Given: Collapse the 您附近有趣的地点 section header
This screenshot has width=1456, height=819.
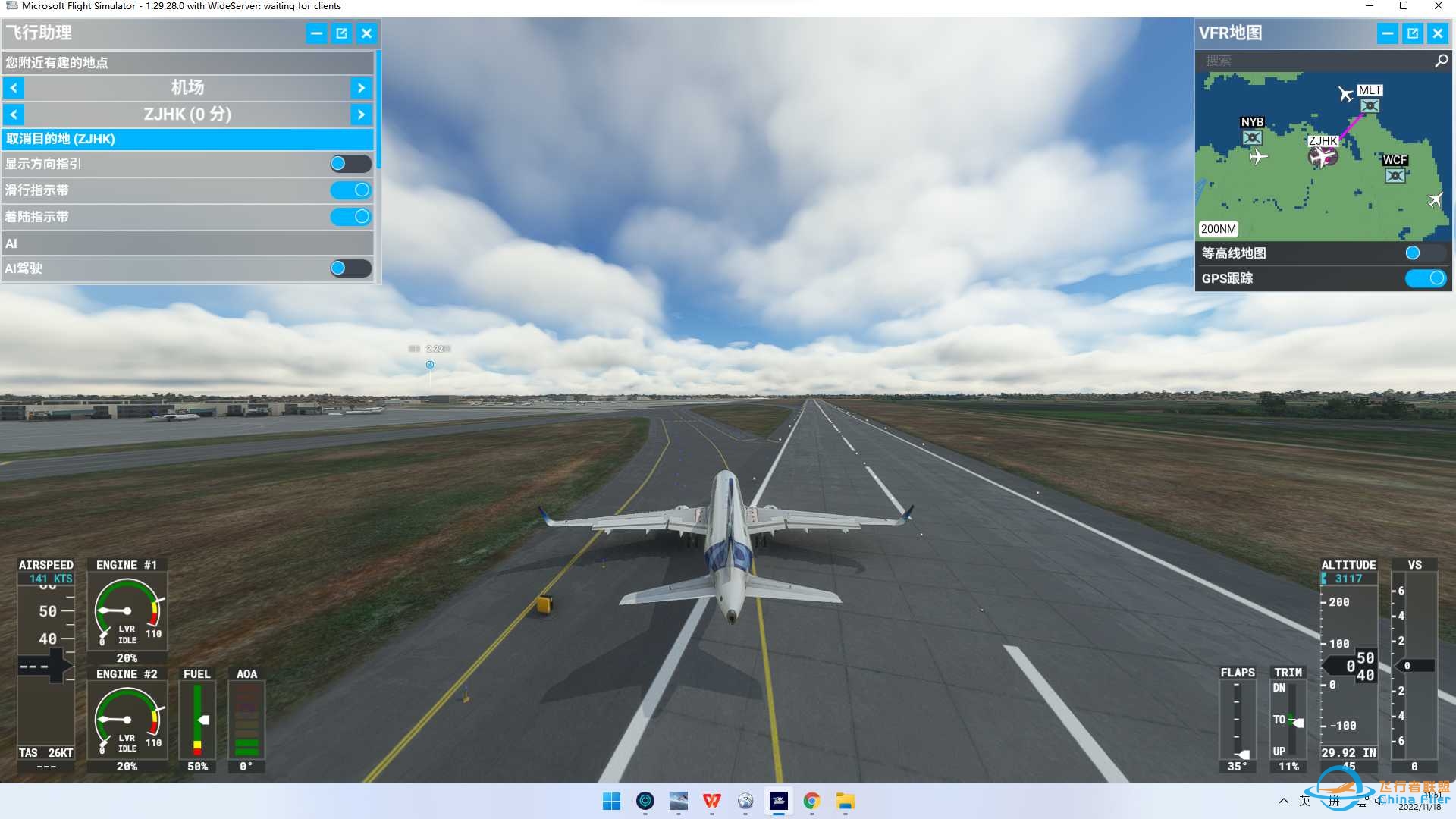Looking at the screenshot, I should [x=187, y=62].
